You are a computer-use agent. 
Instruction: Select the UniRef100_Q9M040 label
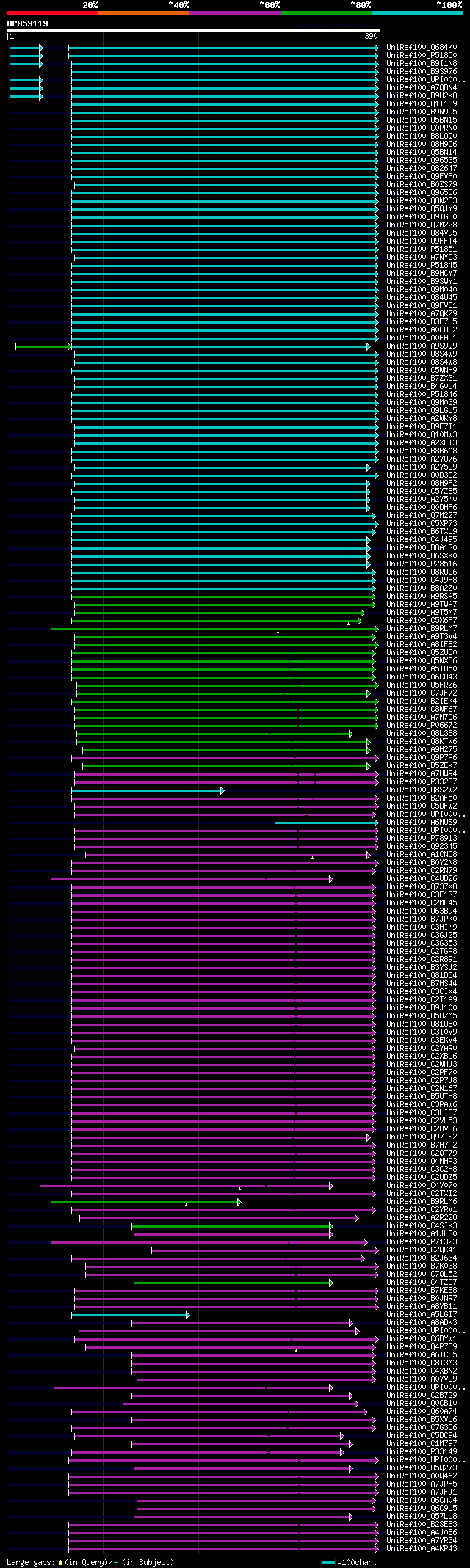422,290
